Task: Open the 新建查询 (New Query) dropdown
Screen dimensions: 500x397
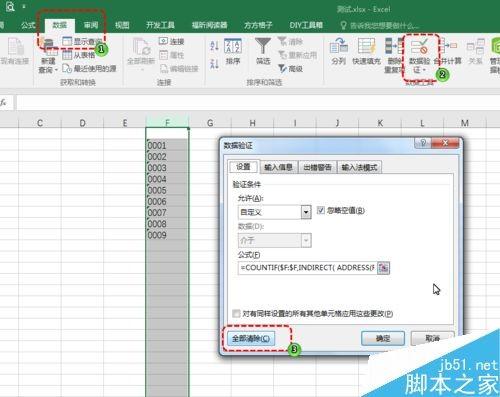Action: [49, 56]
